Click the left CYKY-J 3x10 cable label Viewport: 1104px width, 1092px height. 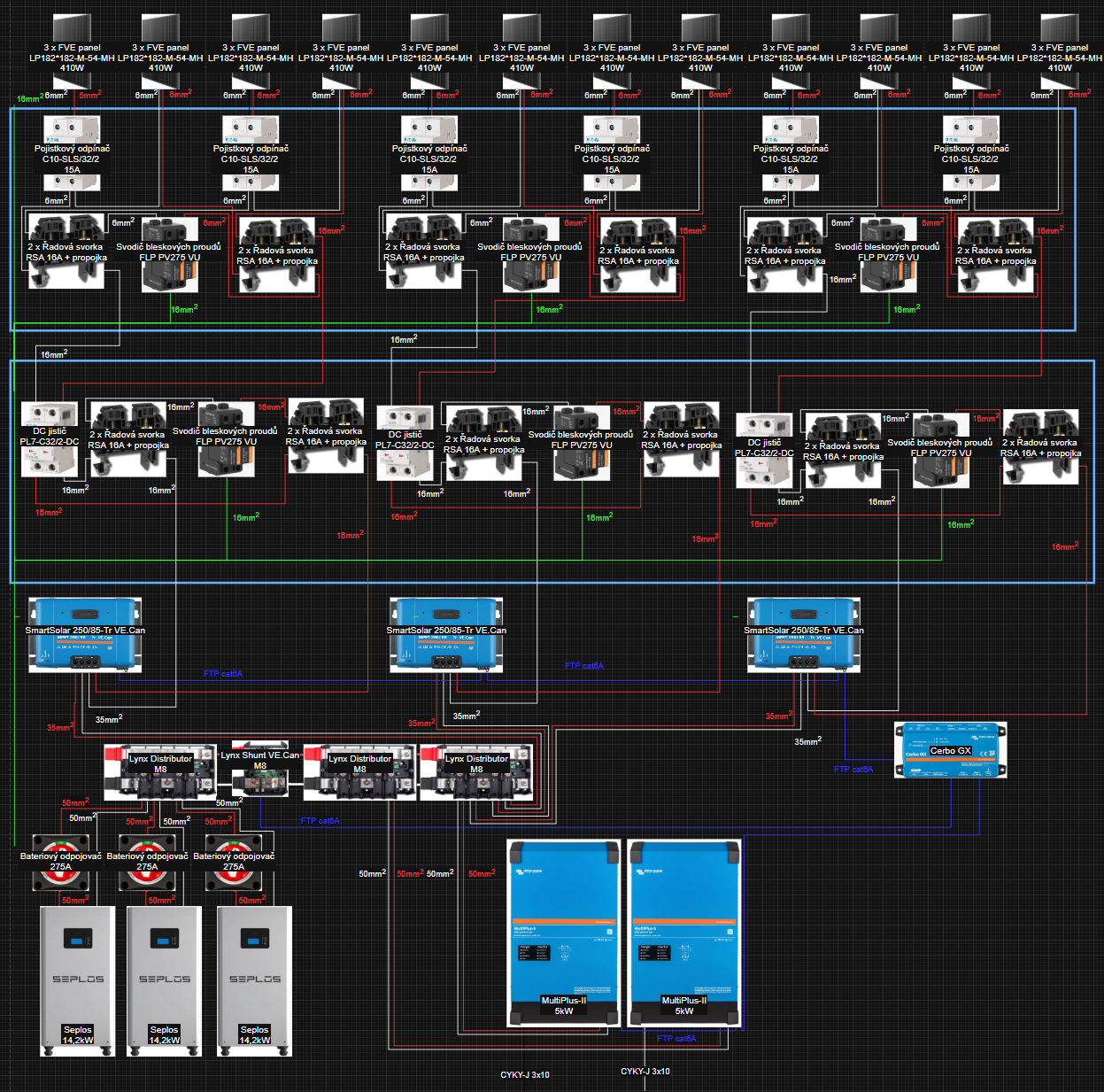pyautogui.click(x=525, y=1075)
